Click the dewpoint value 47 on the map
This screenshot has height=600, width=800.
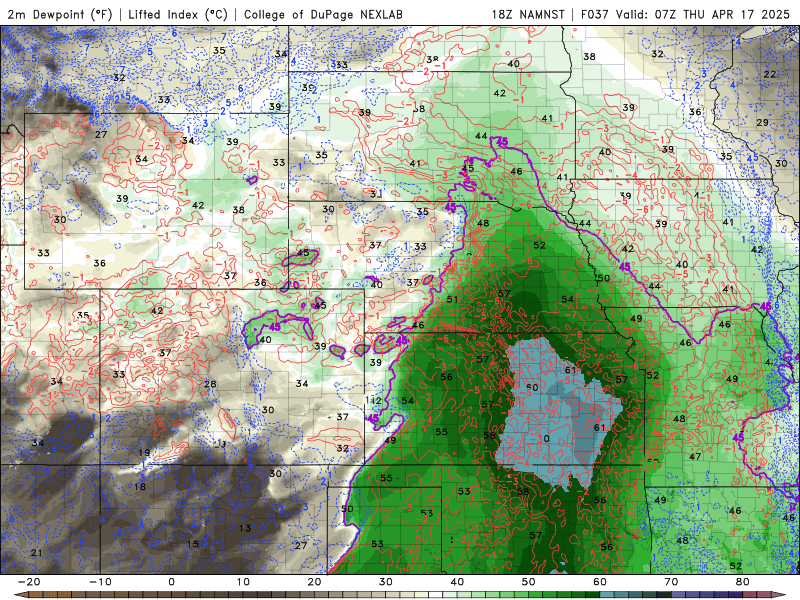[x=695, y=457]
